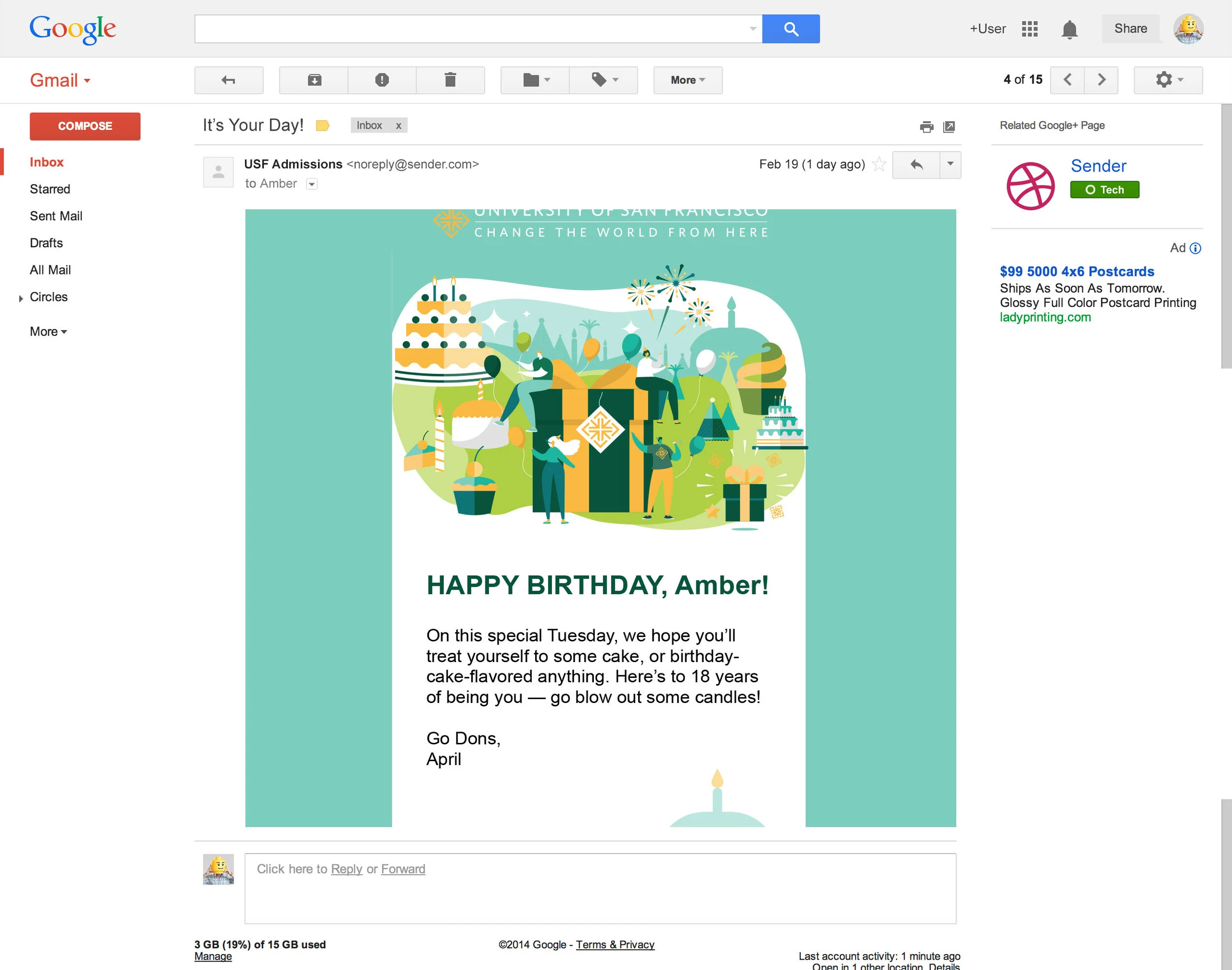Reply using the arrow button by the date
The image size is (1232, 970).
coord(916,165)
